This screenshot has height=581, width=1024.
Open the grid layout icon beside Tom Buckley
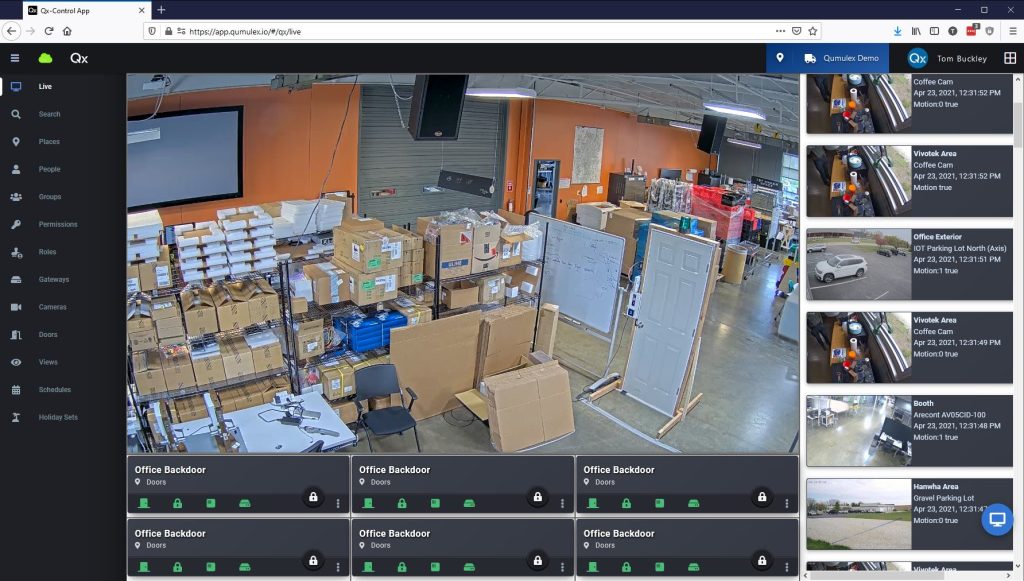1010,58
